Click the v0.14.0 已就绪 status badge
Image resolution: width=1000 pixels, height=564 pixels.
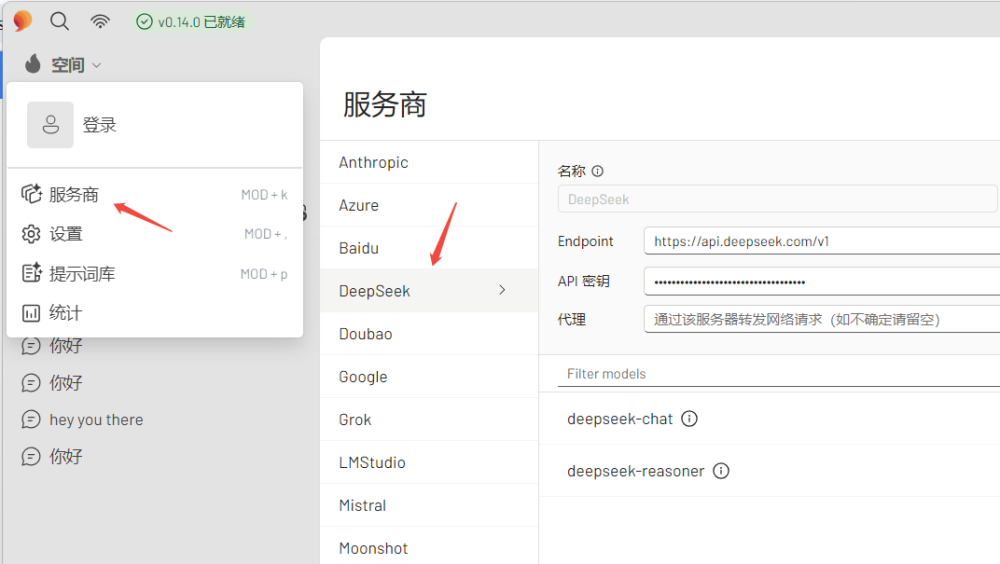coord(190,21)
